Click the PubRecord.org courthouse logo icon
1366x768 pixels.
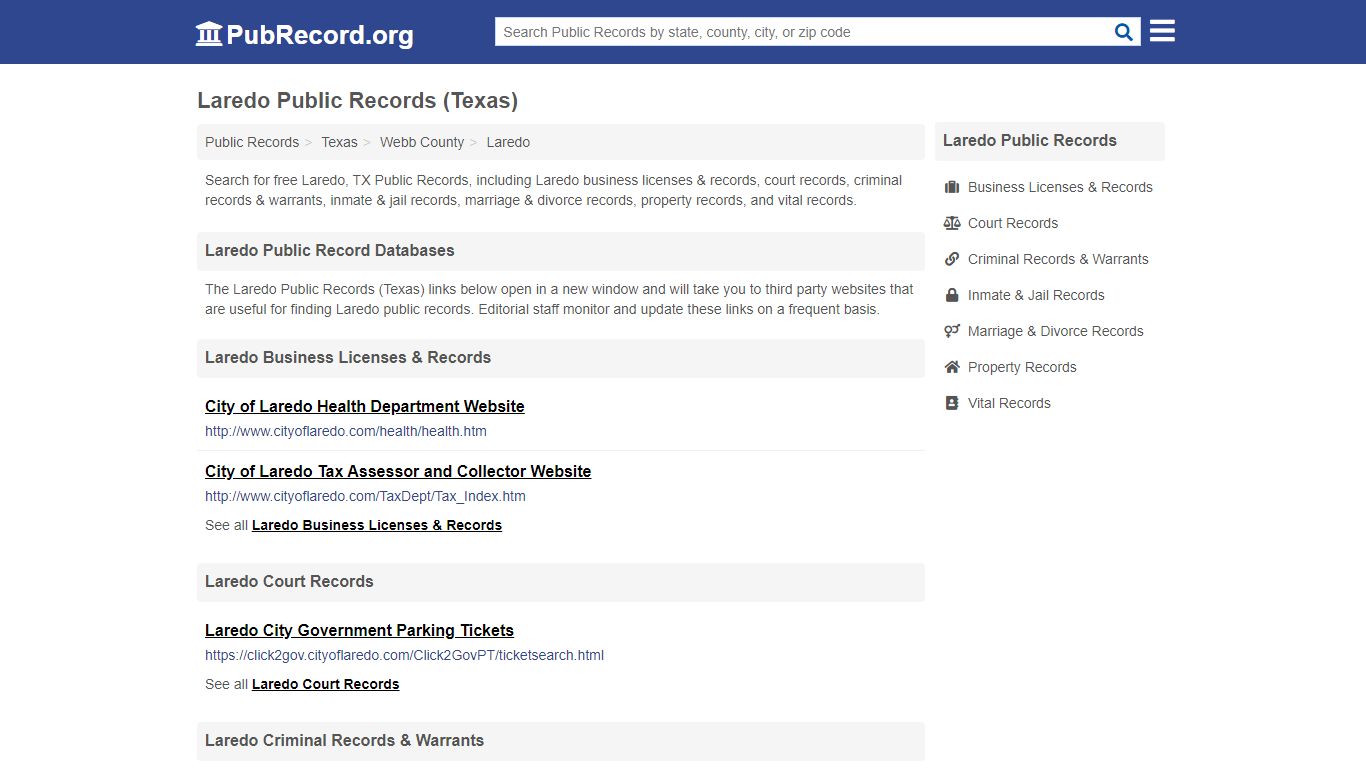209,34
